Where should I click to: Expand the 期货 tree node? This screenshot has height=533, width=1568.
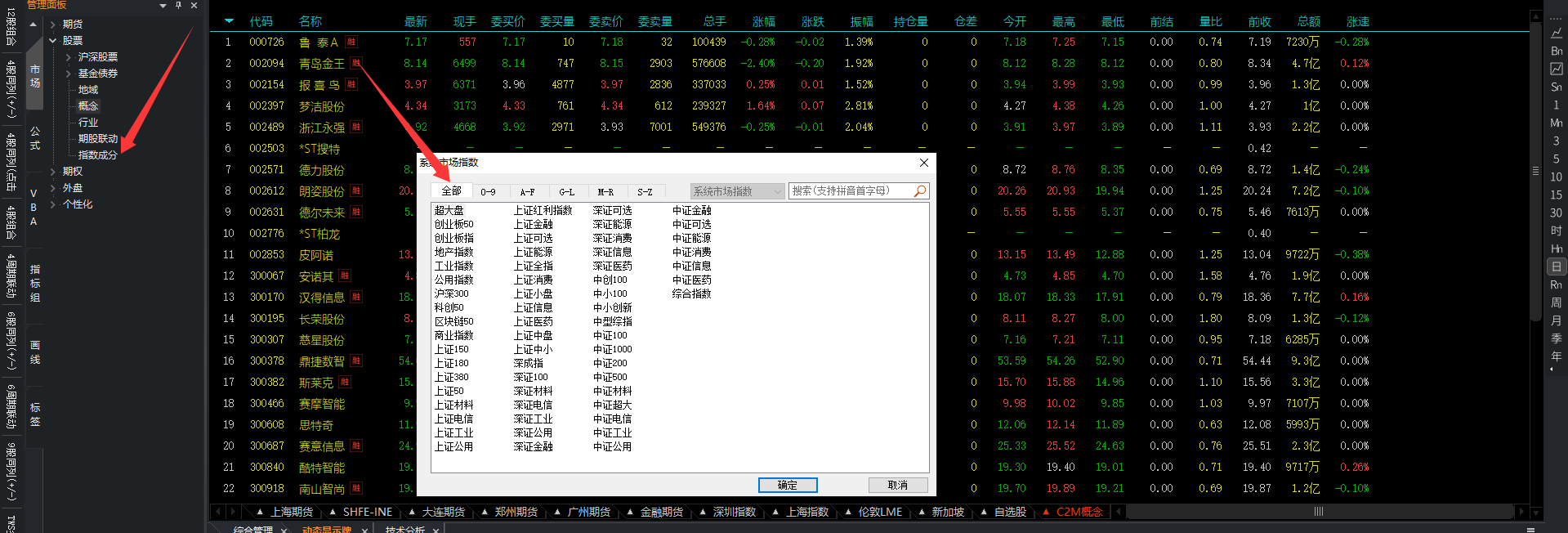53,25
